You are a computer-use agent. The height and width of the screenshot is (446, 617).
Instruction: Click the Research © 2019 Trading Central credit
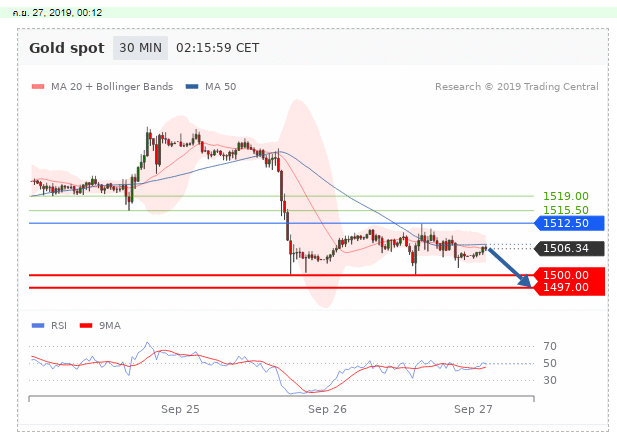point(517,87)
